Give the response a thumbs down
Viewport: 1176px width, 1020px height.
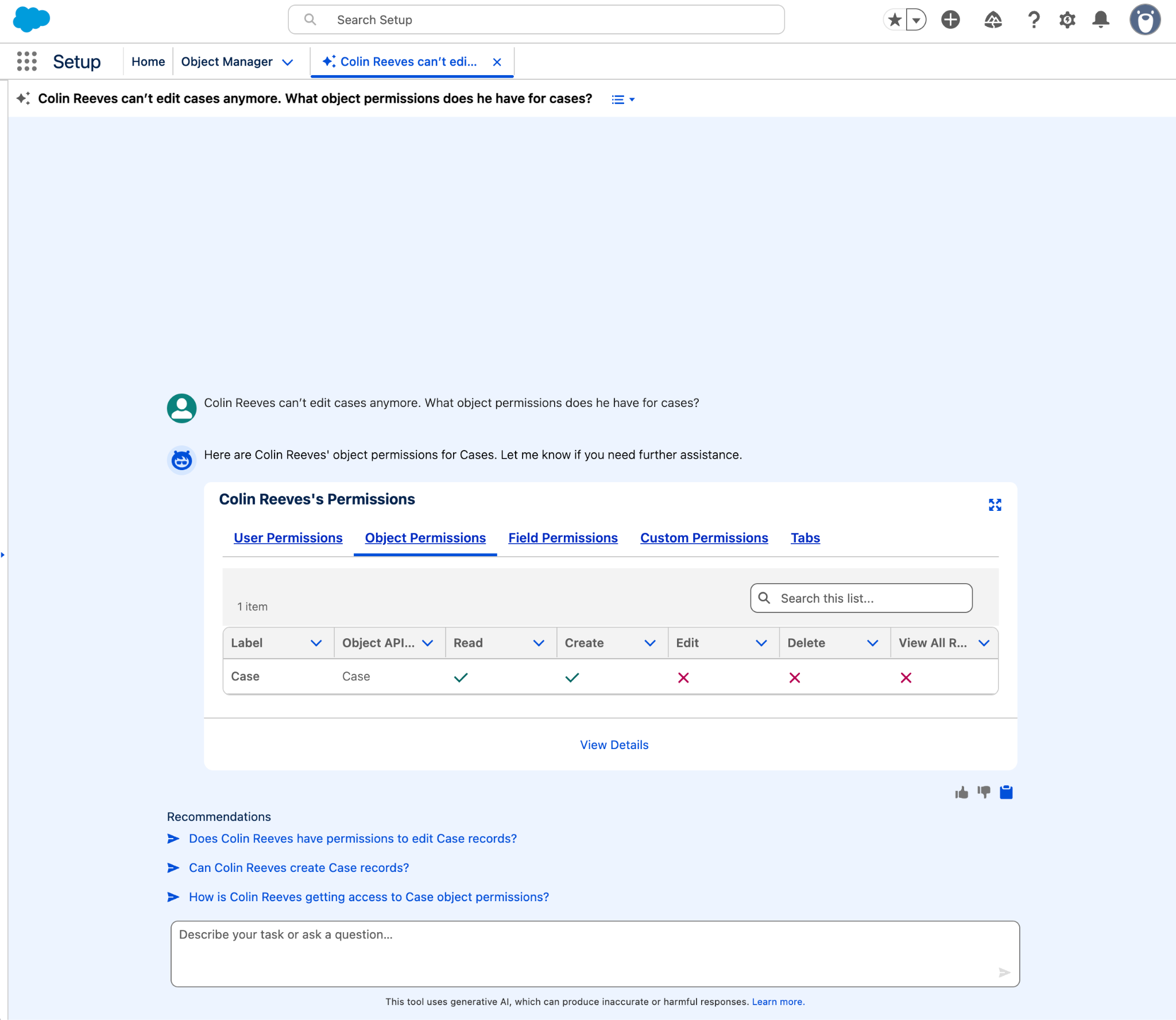(x=984, y=793)
